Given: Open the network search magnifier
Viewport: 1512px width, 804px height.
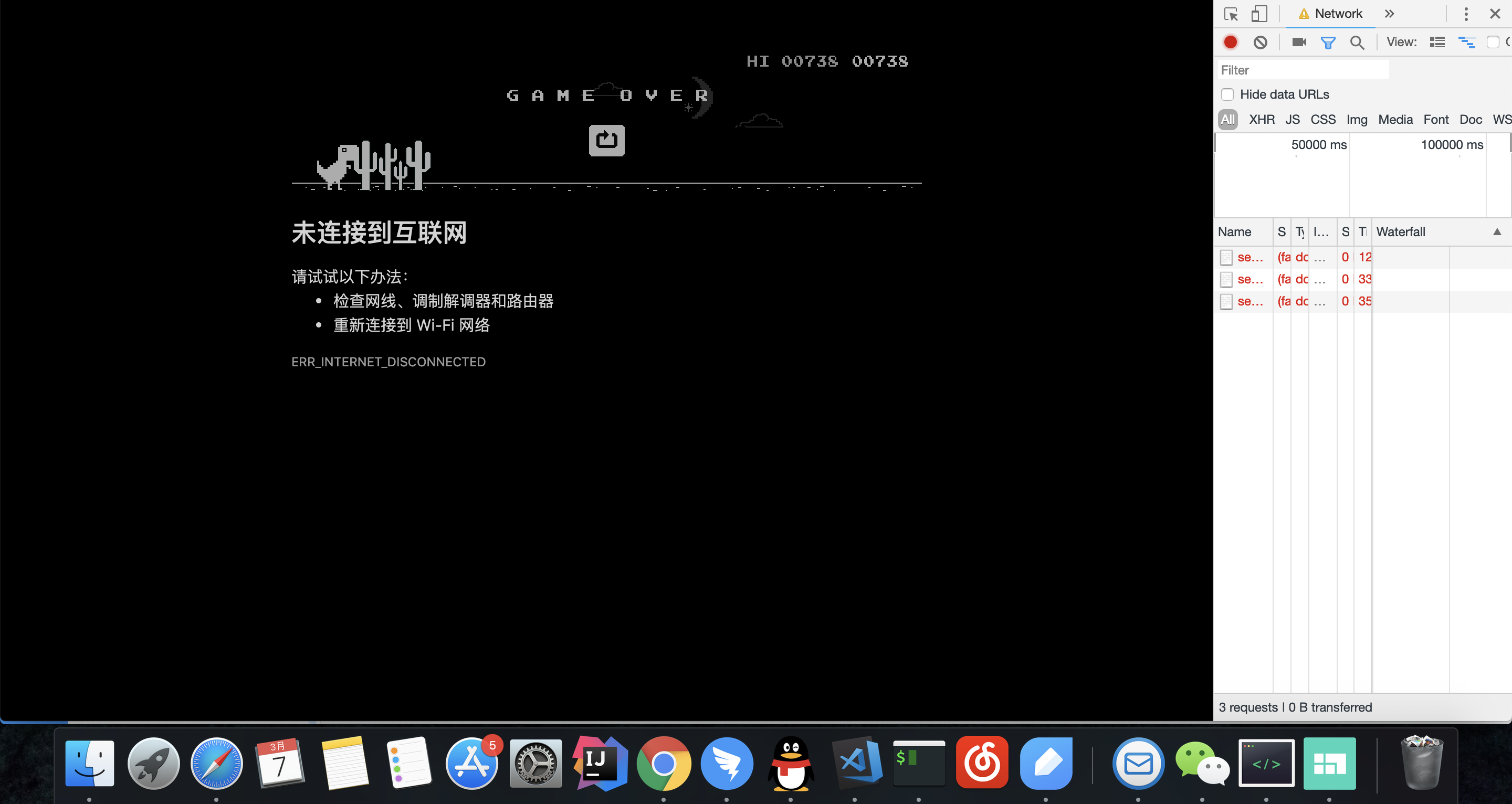Looking at the screenshot, I should pyautogui.click(x=1357, y=43).
